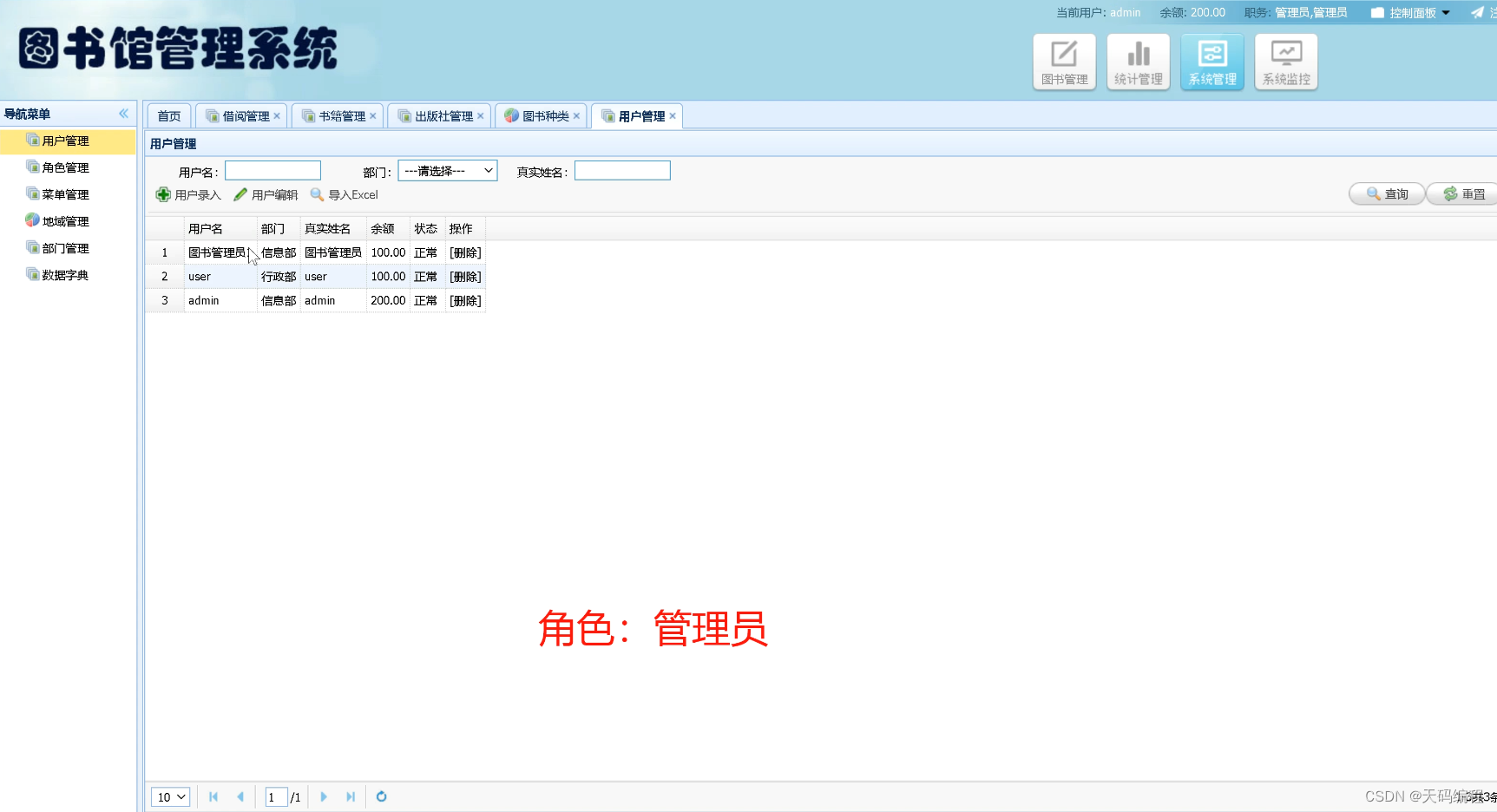Image resolution: width=1497 pixels, height=812 pixels.
Task: Go to last page of table
Action: pos(351,796)
